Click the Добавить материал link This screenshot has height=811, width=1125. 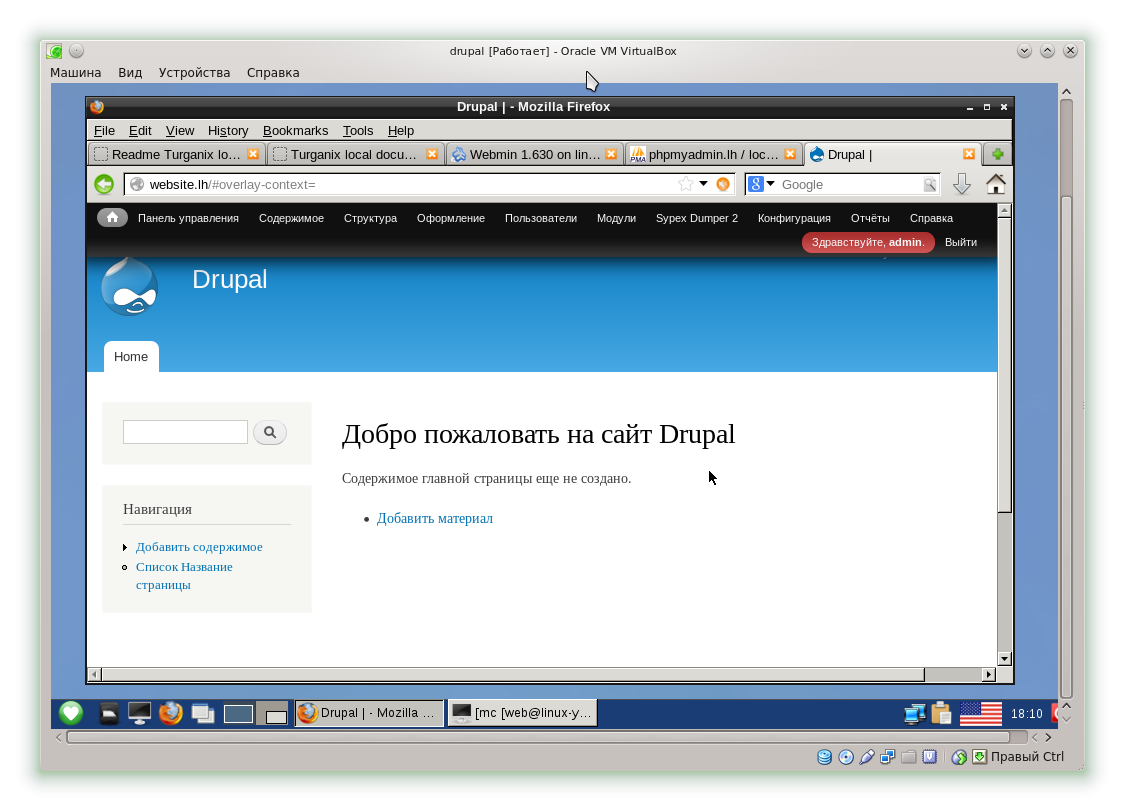click(435, 518)
